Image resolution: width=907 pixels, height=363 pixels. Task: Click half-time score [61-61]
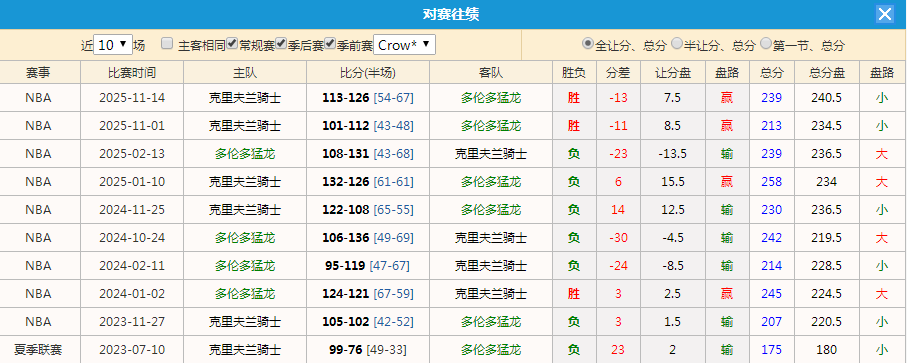click(393, 182)
